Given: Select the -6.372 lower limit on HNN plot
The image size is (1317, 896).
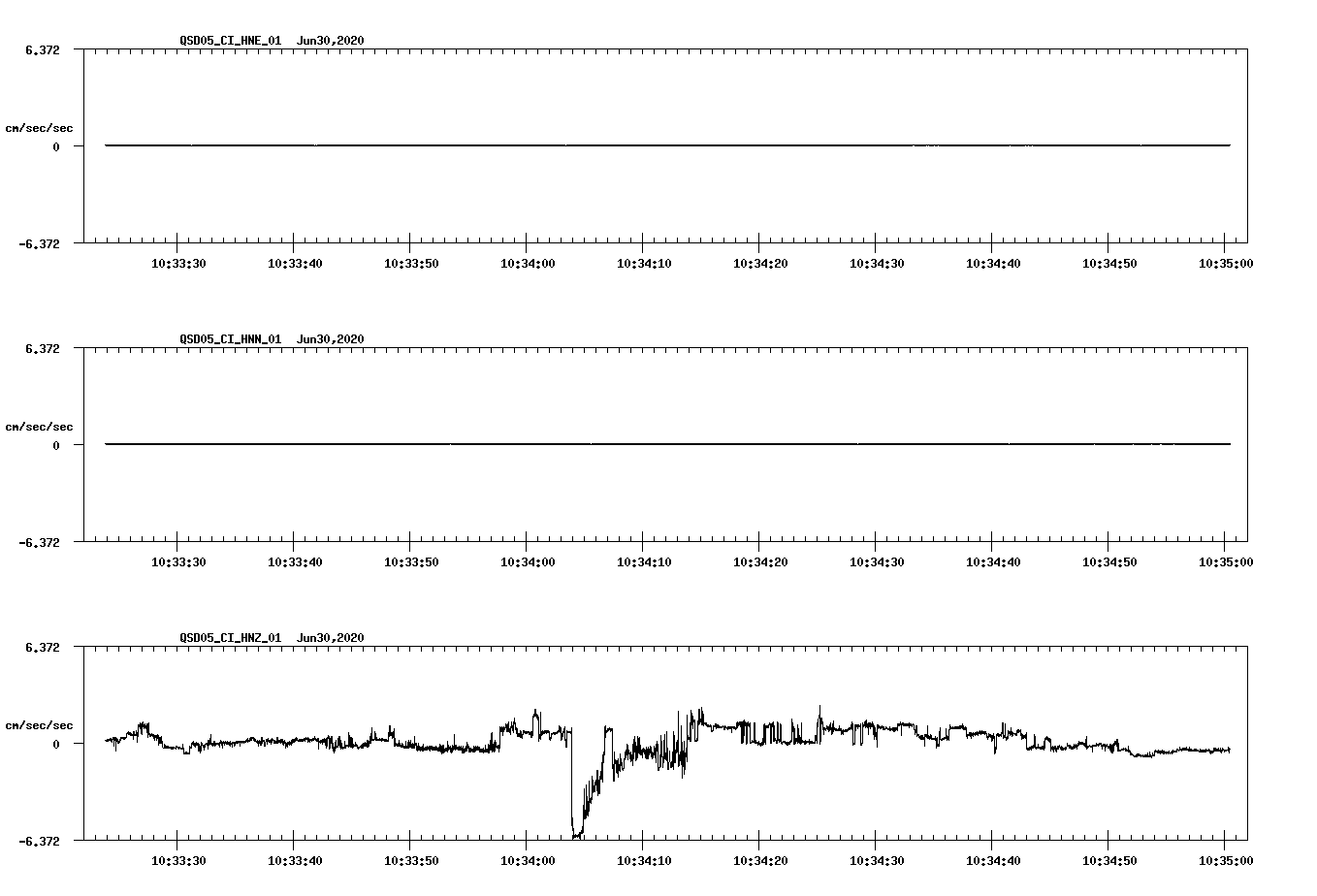Looking at the screenshot, I should pyautogui.click(x=40, y=542).
